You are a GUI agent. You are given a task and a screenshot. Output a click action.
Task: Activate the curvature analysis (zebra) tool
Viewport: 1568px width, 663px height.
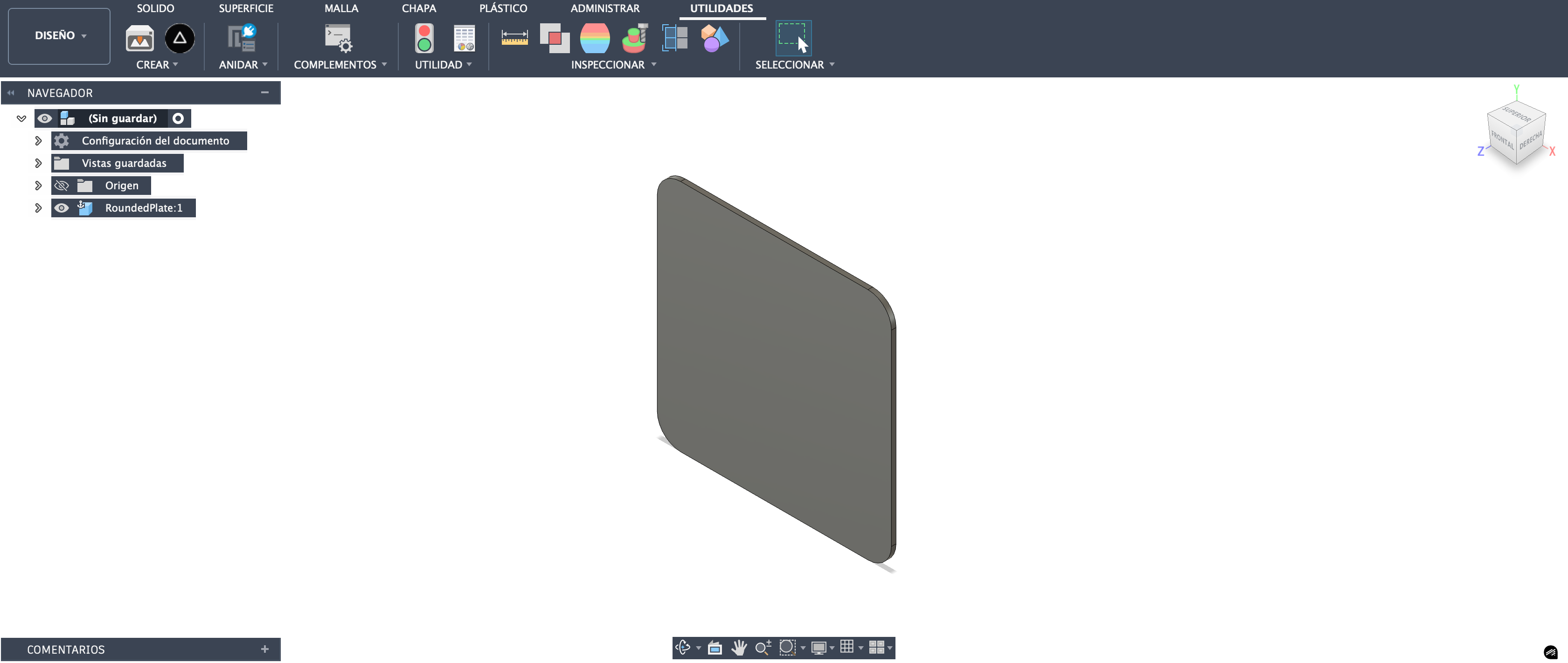pyautogui.click(x=595, y=38)
